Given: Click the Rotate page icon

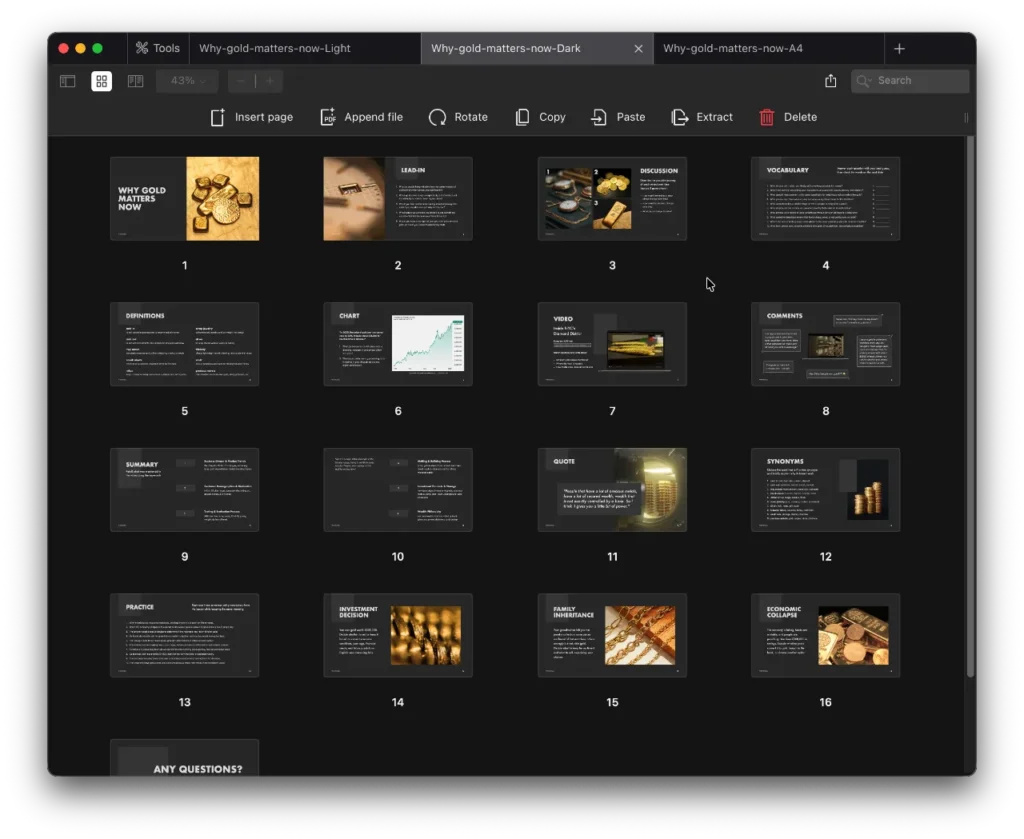Looking at the screenshot, I should [458, 117].
